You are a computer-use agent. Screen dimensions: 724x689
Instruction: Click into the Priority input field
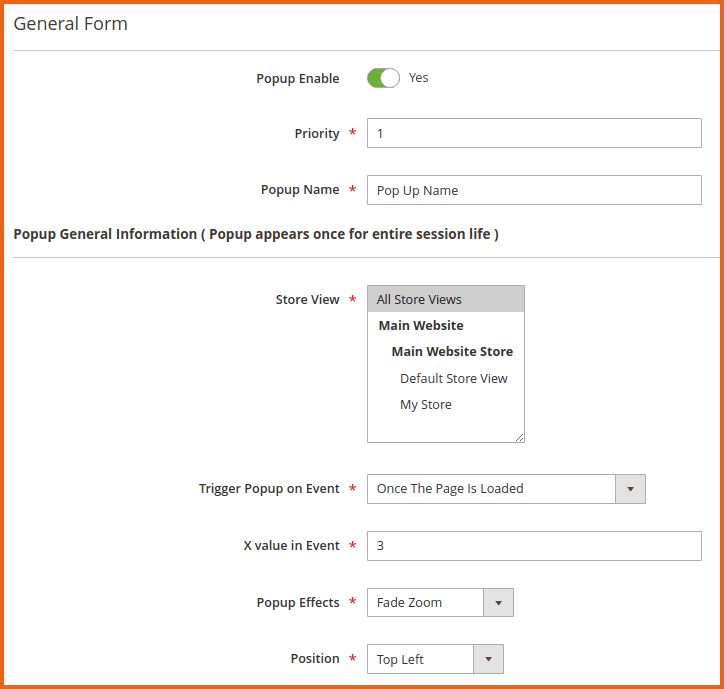click(534, 133)
